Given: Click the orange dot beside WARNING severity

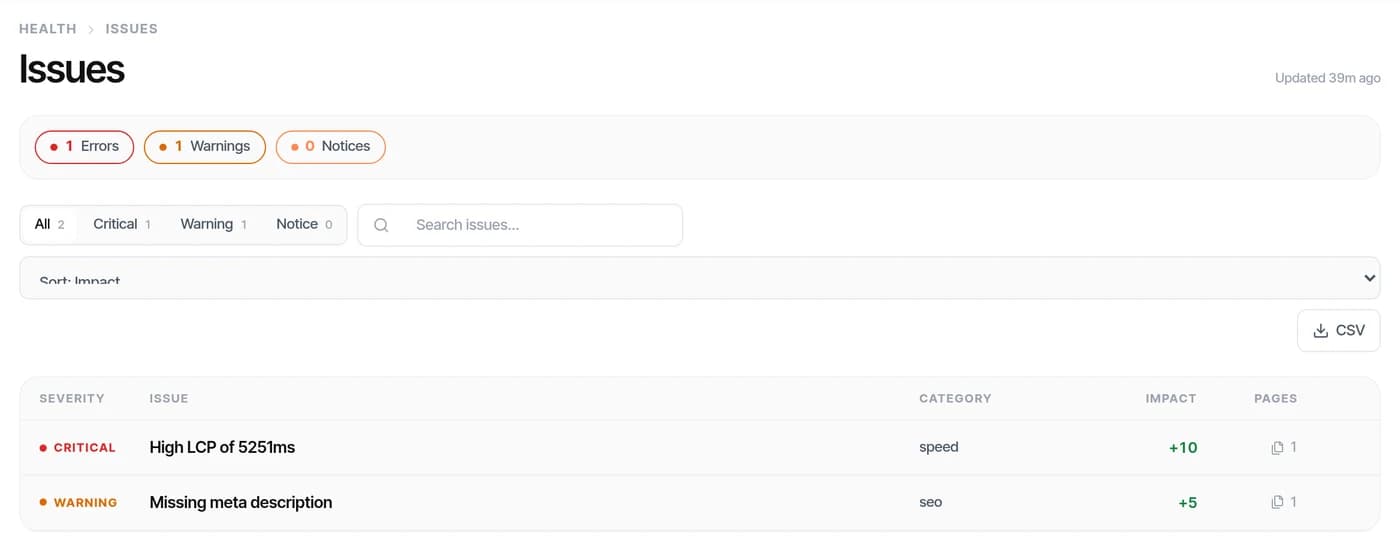Looking at the screenshot, I should click(43, 502).
